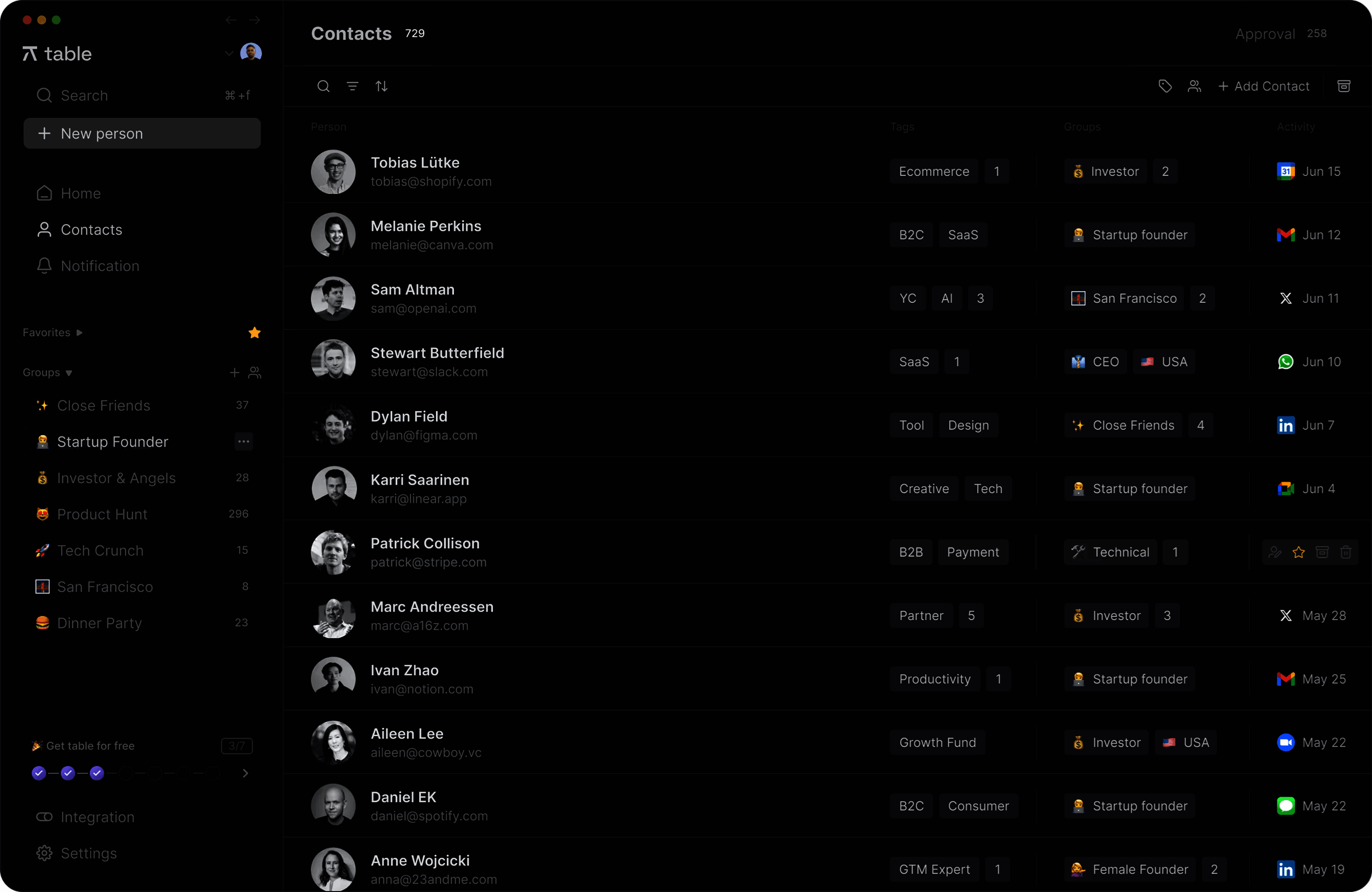Viewport: 1372px width, 892px height.
Task: Toggle the favorite star on Patrick Collison's row
Action: pyautogui.click(x=1298, y=553)
